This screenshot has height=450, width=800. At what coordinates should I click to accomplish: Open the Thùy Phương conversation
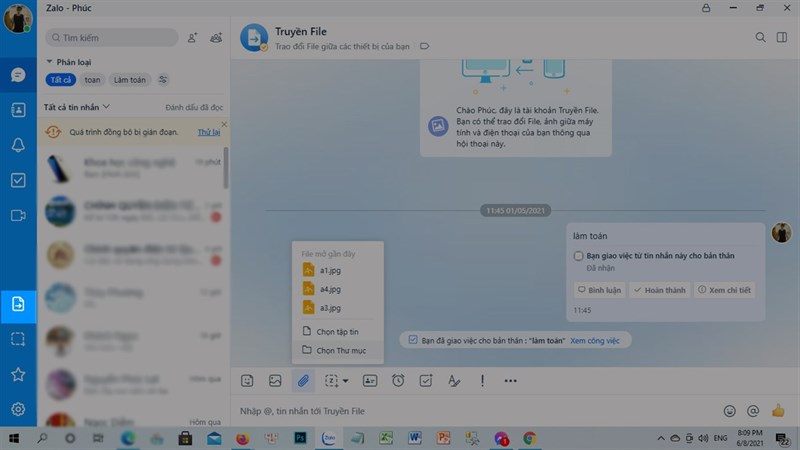133,297
